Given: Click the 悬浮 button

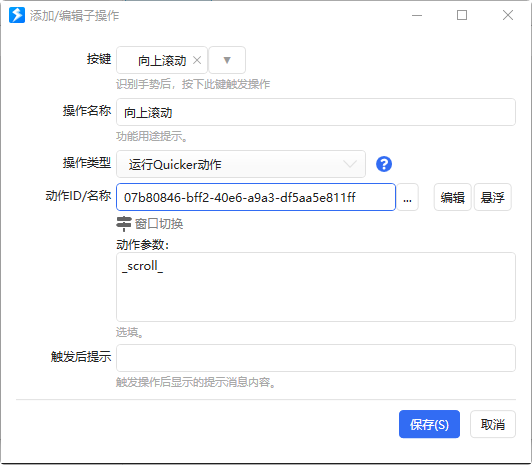Looking at the screenshot, I should (492, 197).
